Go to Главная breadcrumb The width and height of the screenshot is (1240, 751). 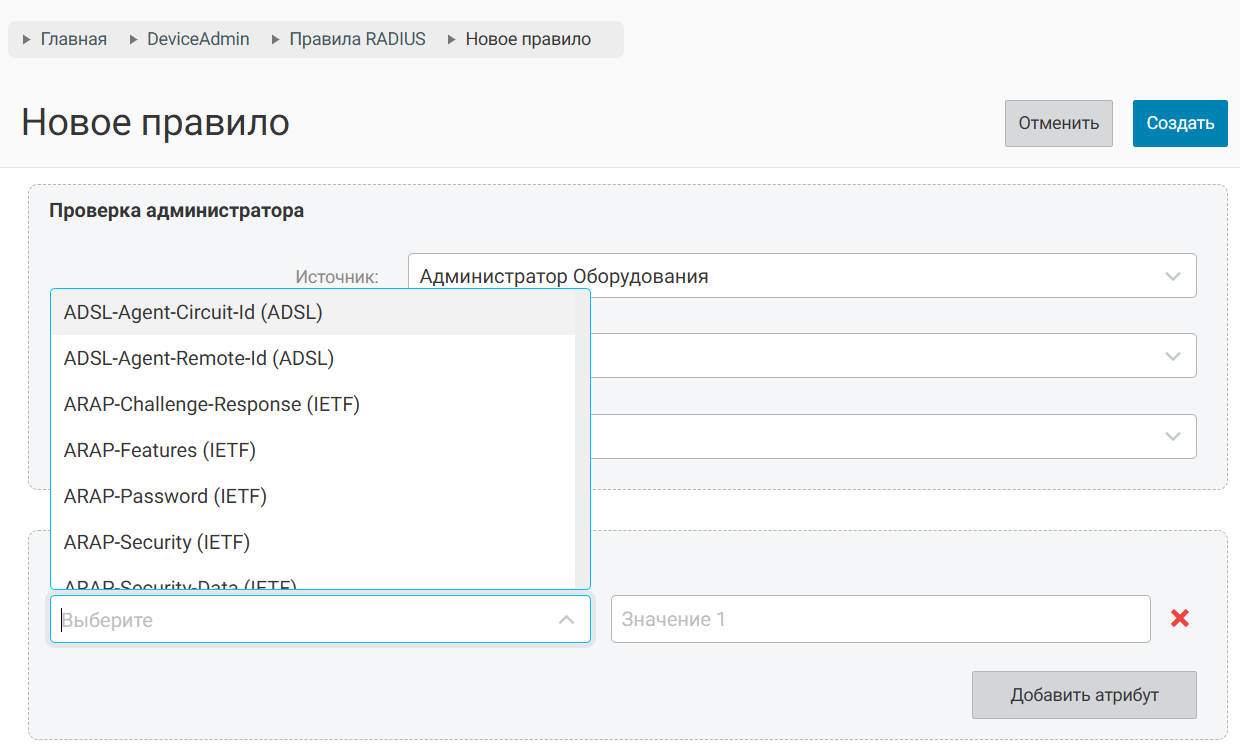point(74,39)
